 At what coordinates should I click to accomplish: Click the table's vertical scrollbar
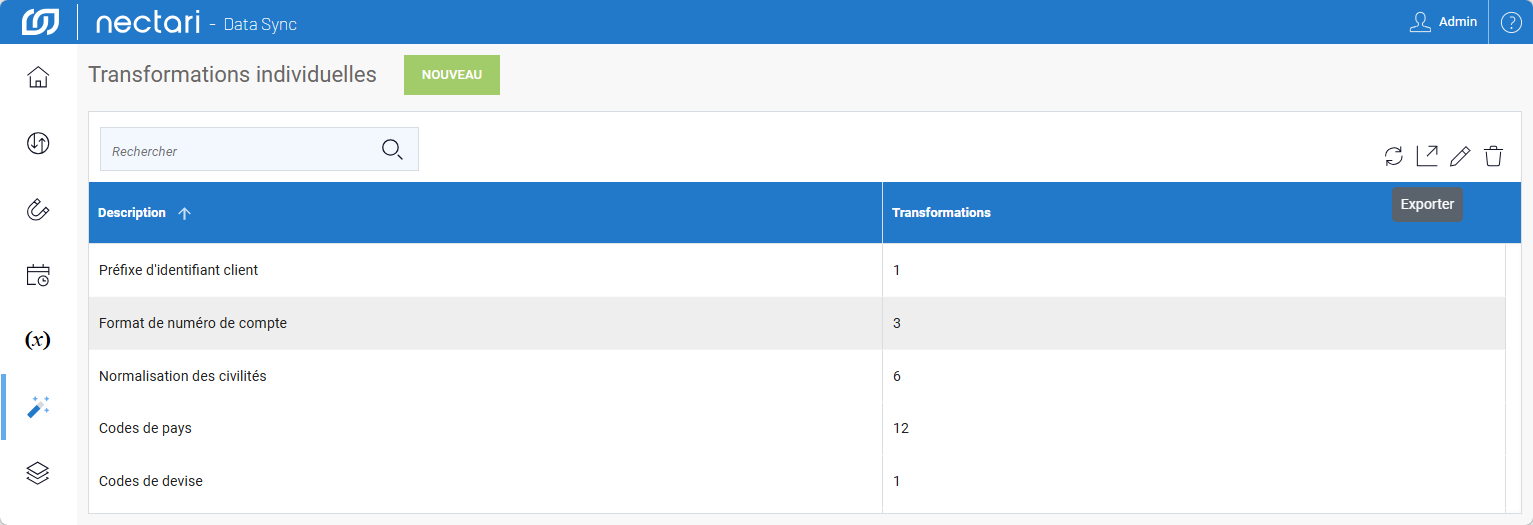pos(1513,378)
